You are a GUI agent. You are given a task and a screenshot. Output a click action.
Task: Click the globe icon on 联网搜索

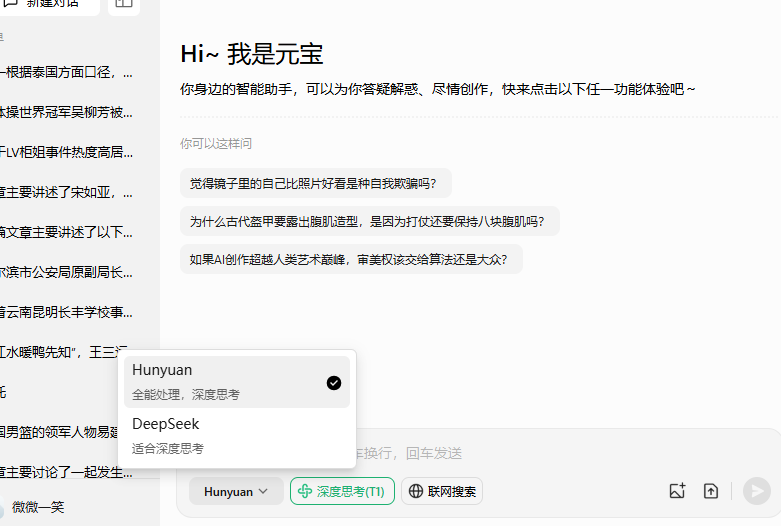415,491
